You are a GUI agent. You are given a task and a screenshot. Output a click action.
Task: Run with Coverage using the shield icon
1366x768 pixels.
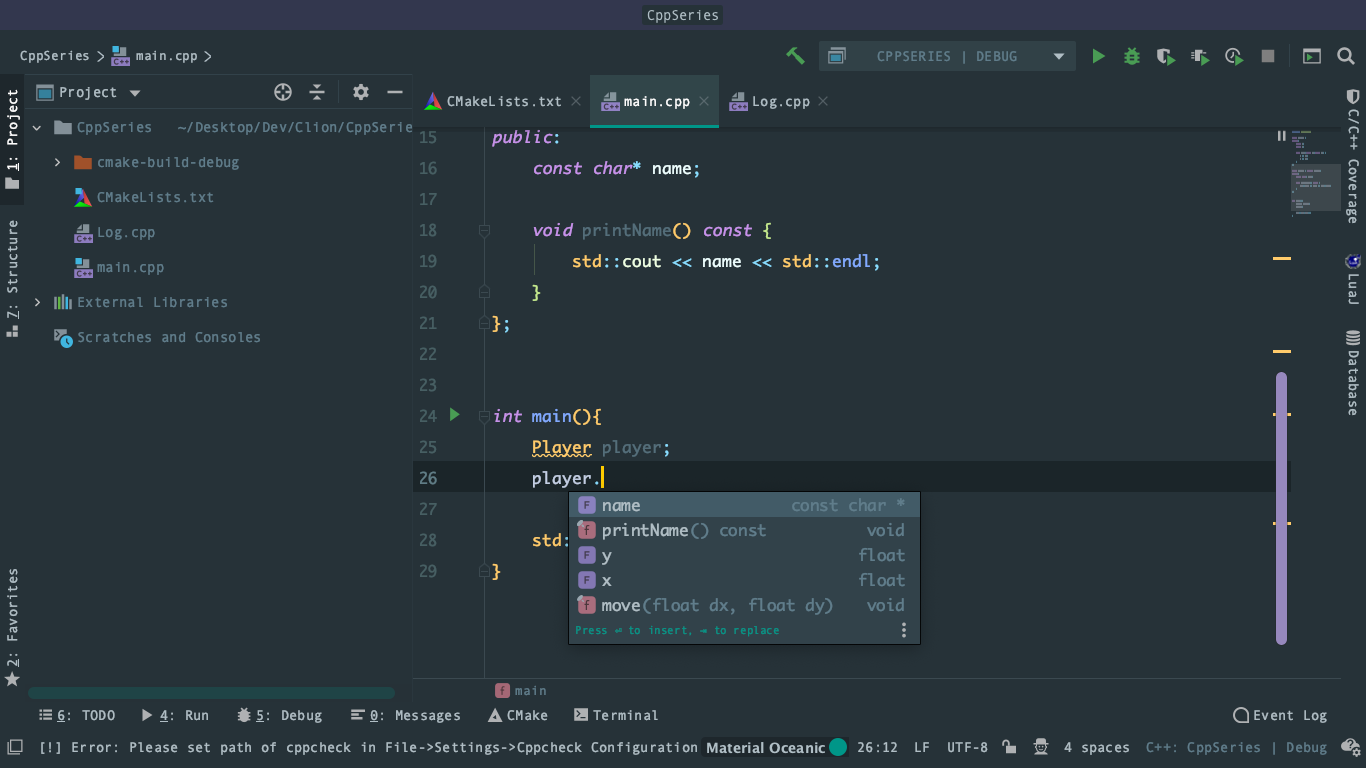(1165, 56)
